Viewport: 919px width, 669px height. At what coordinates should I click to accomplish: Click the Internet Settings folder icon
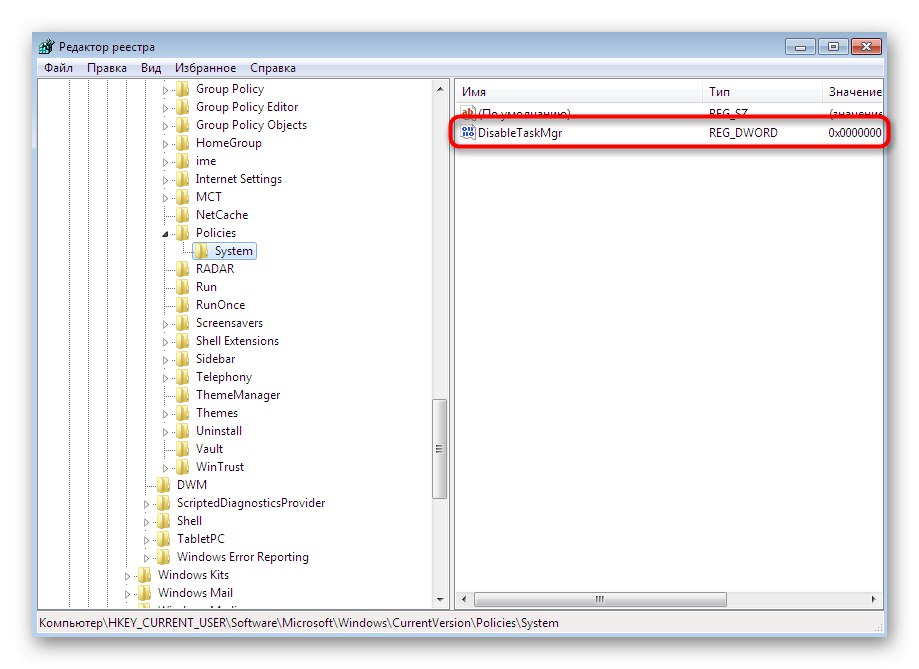(183, 179)
